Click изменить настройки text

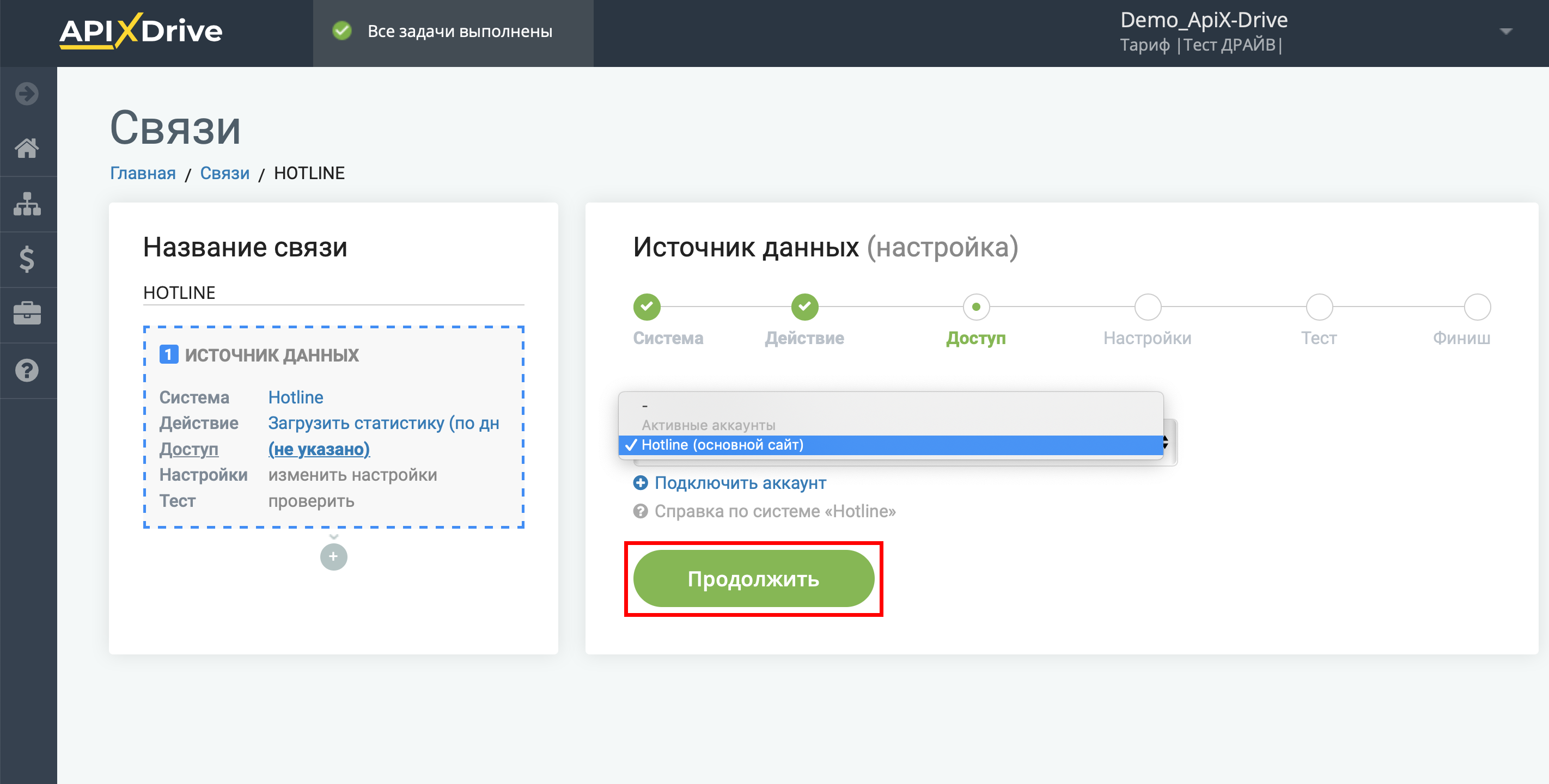click(x=352, y=475)
